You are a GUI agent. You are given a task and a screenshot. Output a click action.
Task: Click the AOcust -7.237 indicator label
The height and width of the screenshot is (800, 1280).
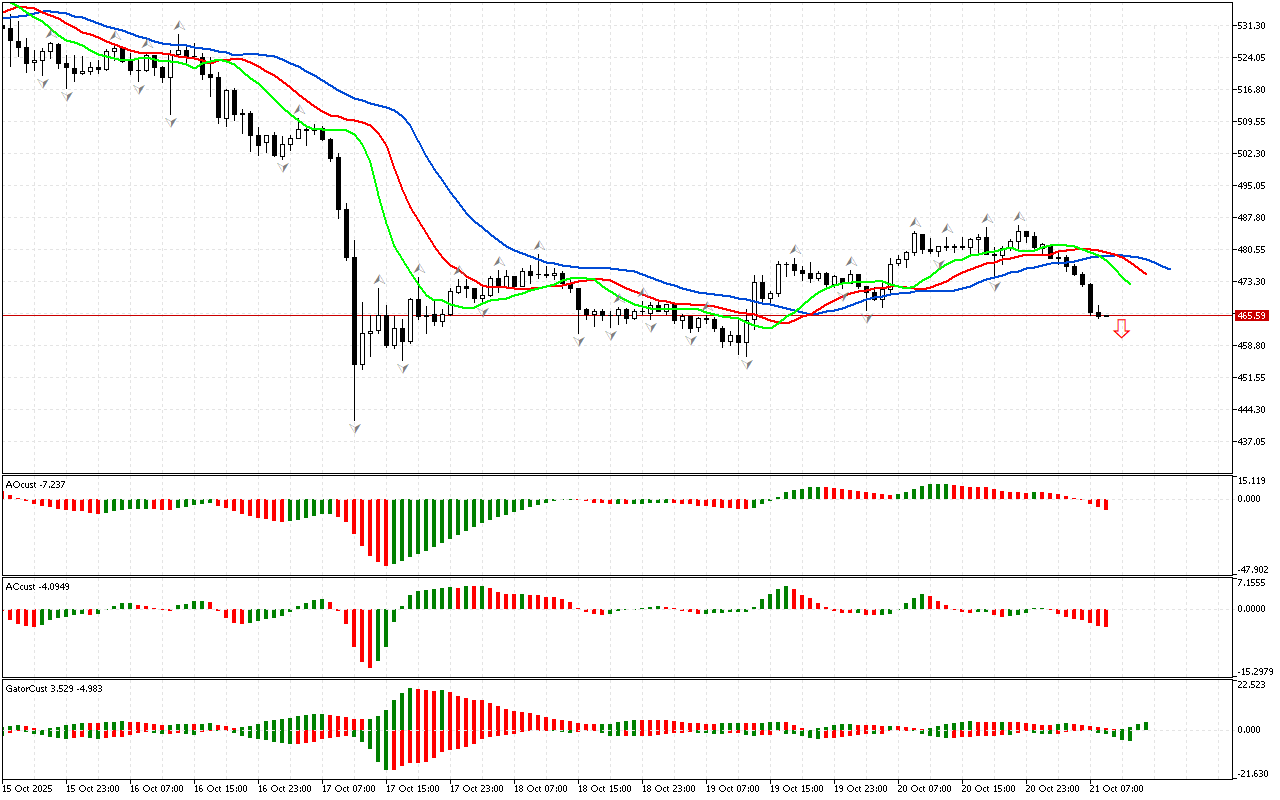click(x=36, y=484)
